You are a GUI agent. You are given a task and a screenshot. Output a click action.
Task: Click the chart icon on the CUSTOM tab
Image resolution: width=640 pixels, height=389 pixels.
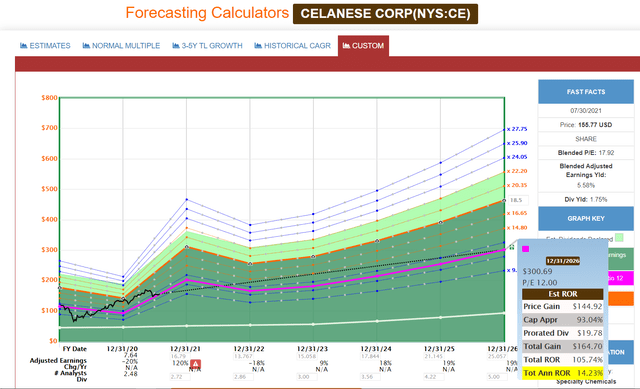pos(346,46)
